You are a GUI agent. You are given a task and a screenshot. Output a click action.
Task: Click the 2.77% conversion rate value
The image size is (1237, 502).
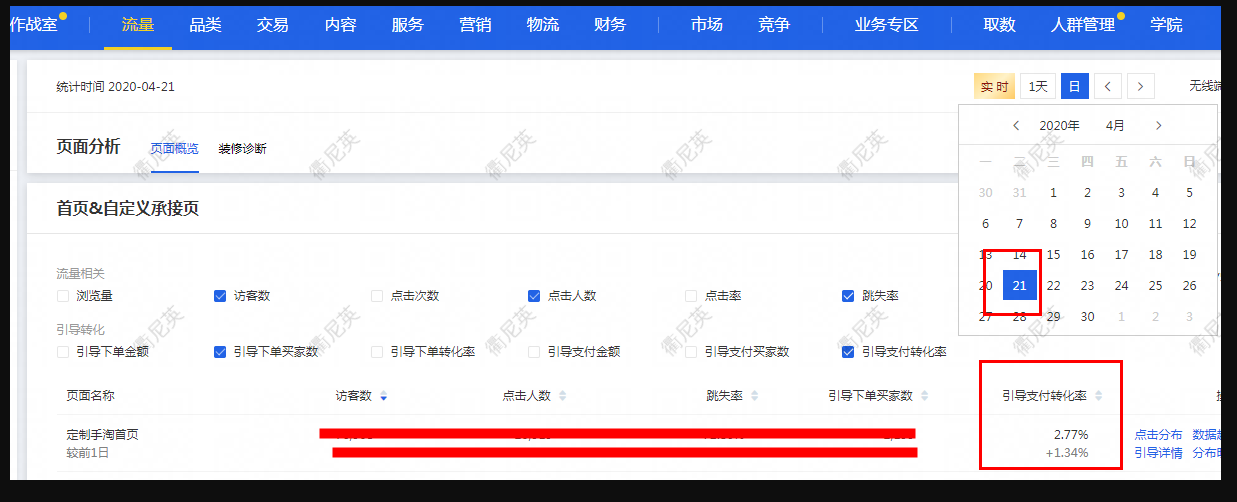pyautogui.click(x=1071, y=435)
